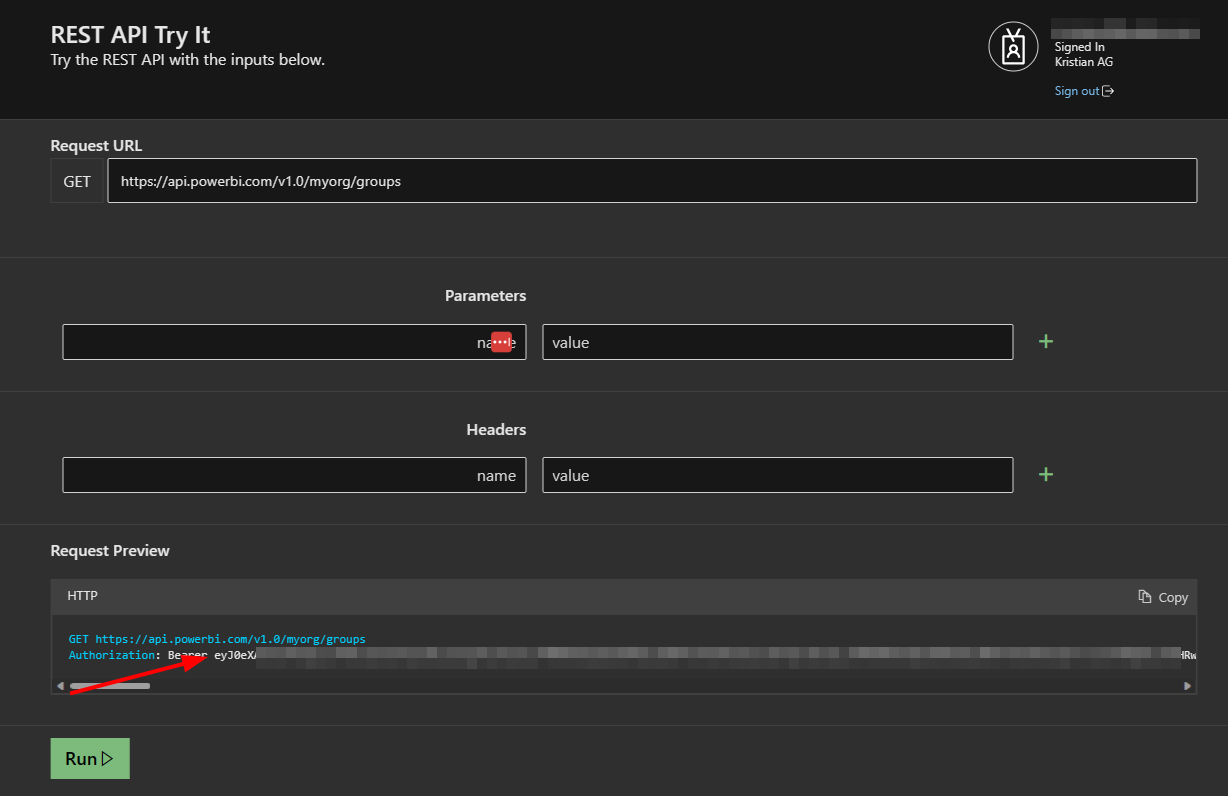The width and height of the screenshot is (1228, 796).
Task: Click the red password manager icon in parameter name field
Action: pos(502,341)
